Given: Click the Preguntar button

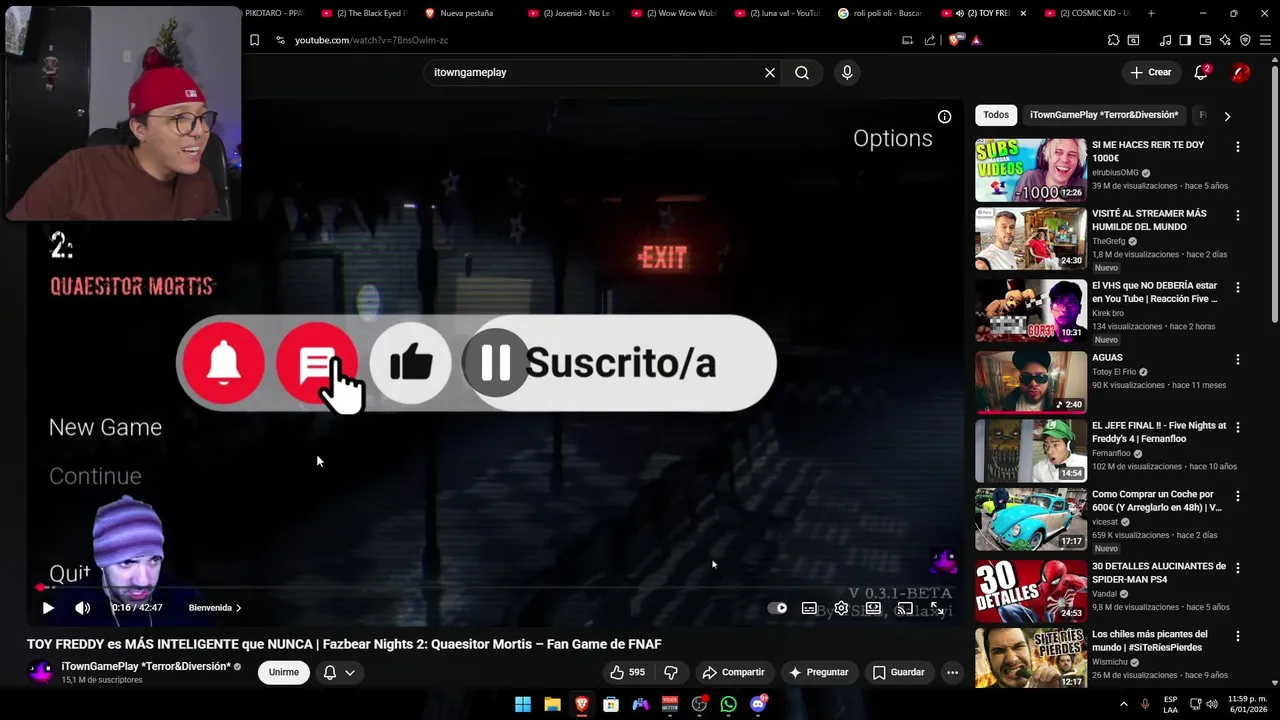Looking at the screenshot, I should tap(819, 672).
